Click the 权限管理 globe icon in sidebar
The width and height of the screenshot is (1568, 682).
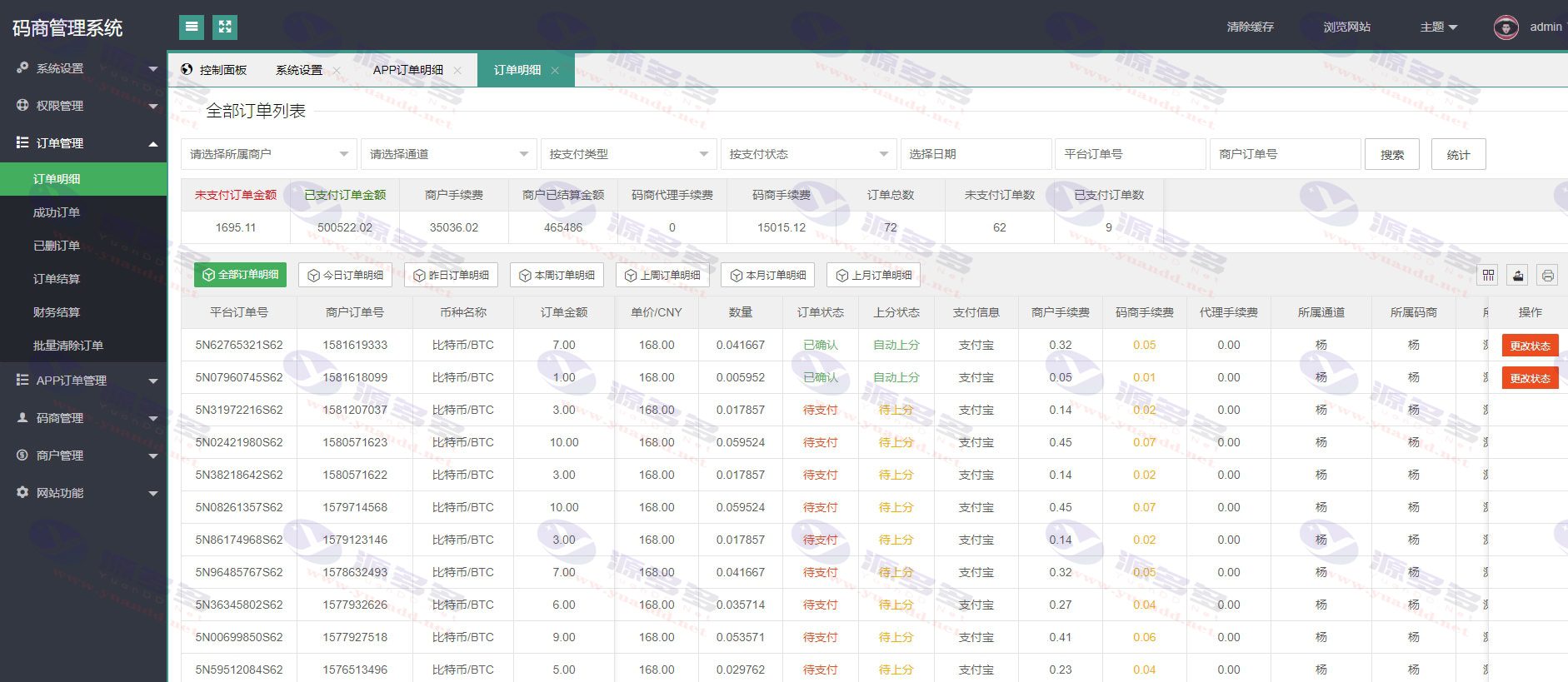[x=22, y=105]
